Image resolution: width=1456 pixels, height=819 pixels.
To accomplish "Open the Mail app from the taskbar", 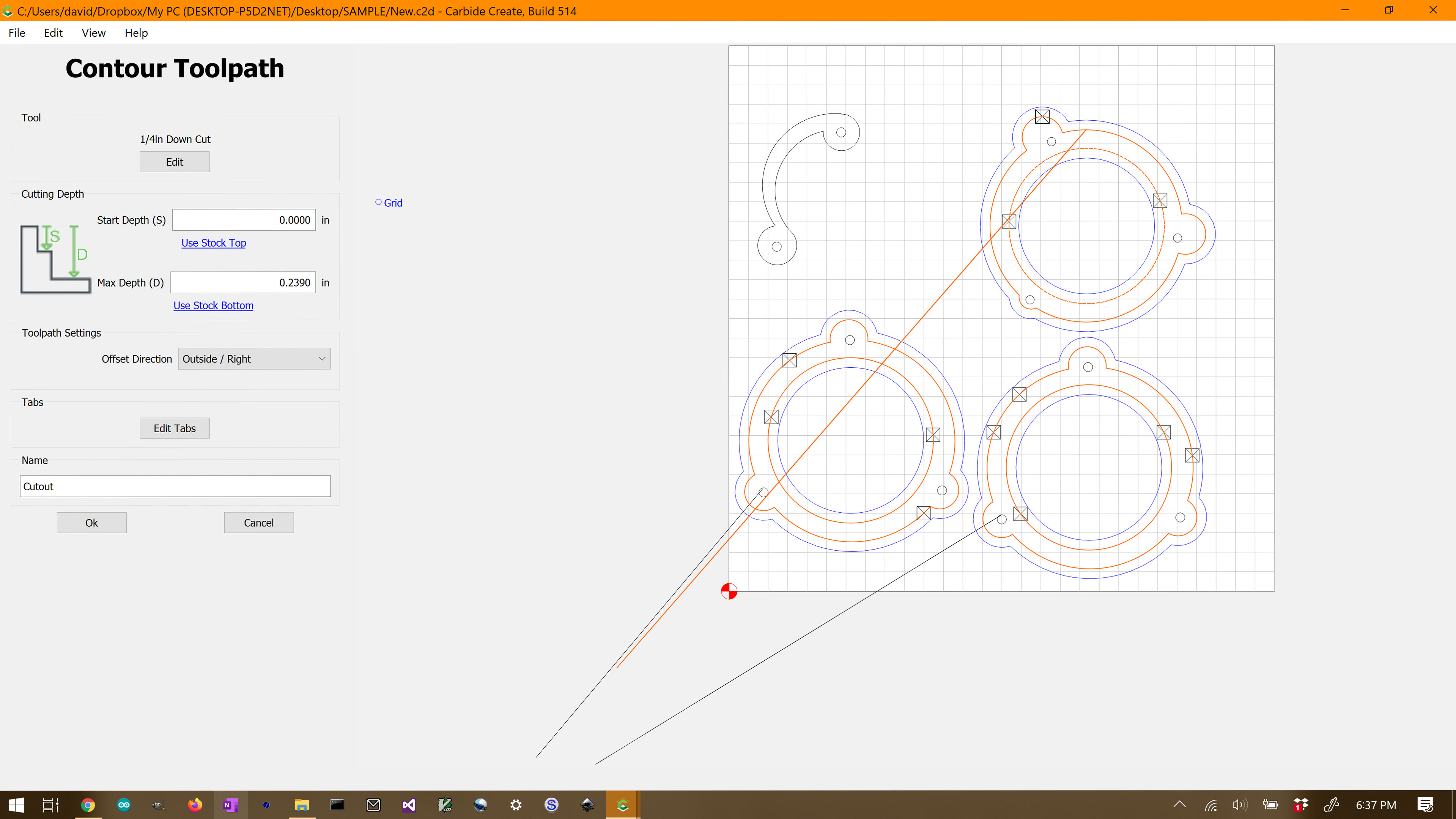I will tap(373, 805).
